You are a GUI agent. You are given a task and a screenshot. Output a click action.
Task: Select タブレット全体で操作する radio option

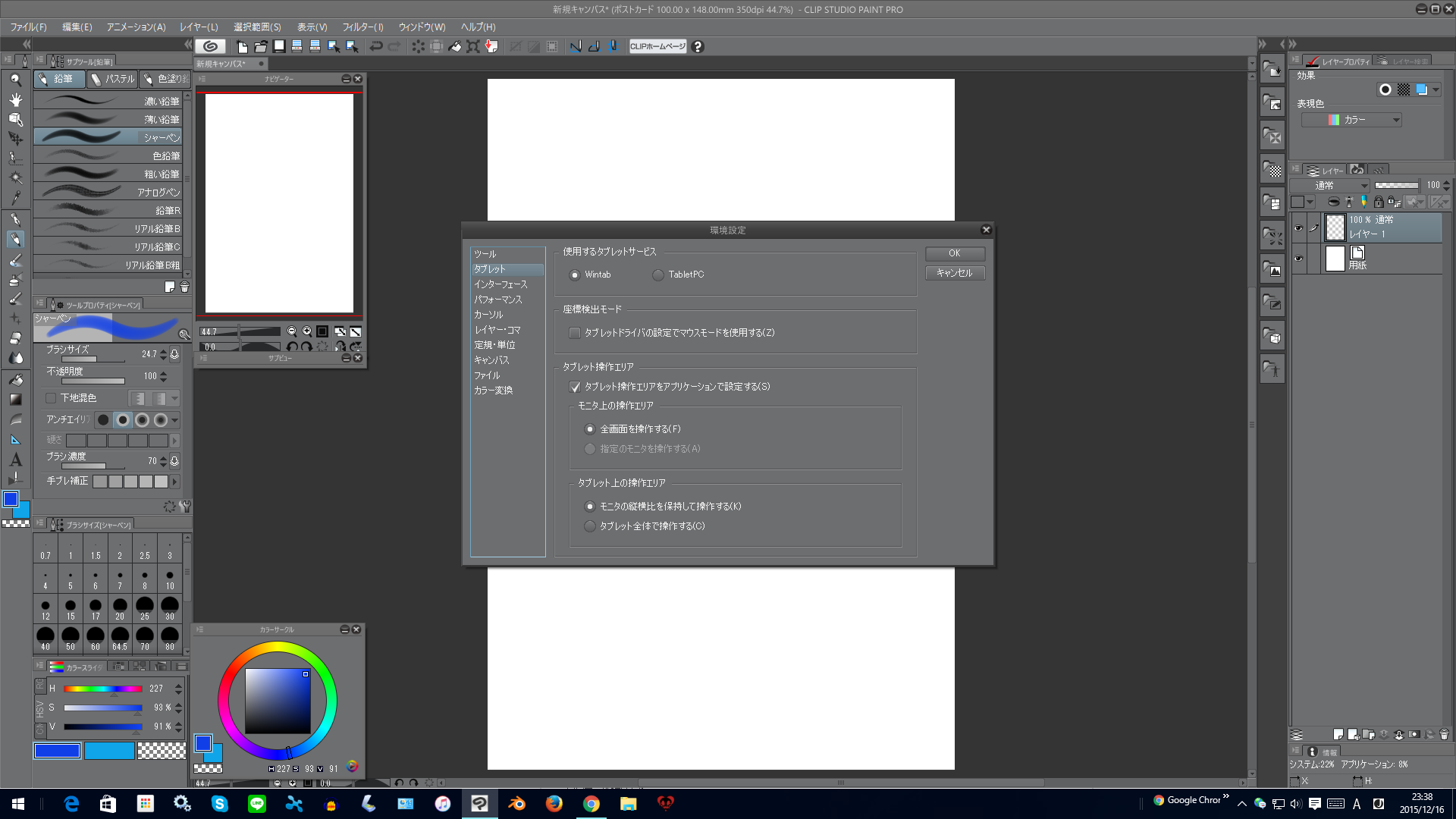pos(590,526)
